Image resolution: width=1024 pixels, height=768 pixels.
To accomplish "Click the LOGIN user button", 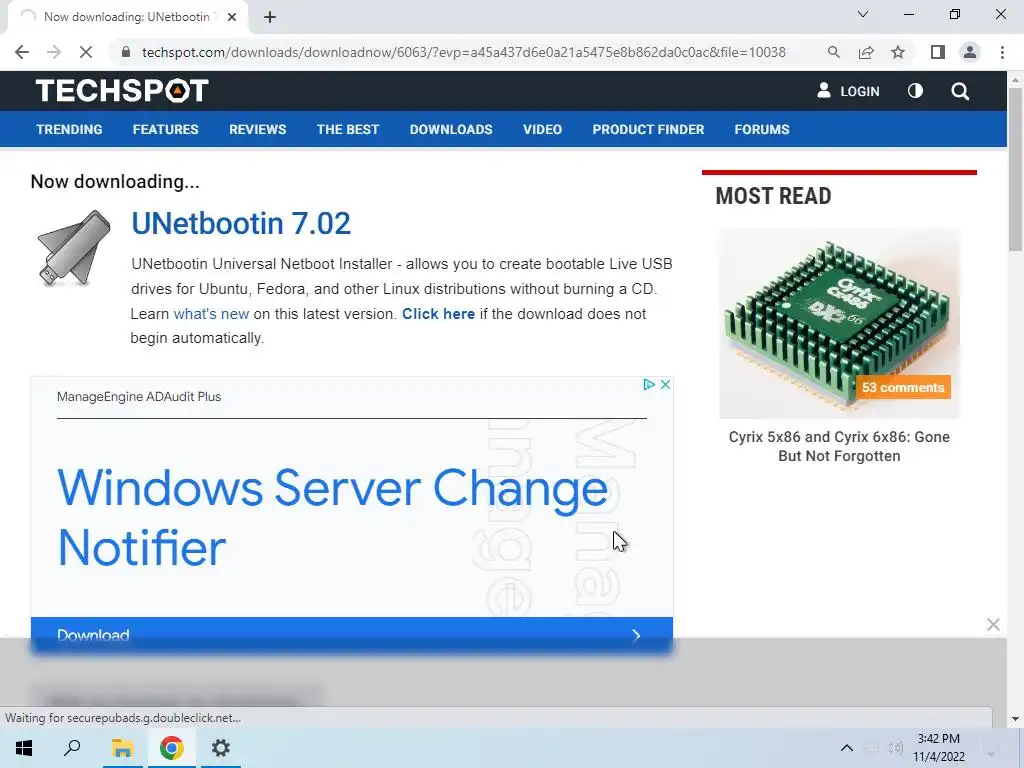I will pyautogui.click(x=848, y=91).
